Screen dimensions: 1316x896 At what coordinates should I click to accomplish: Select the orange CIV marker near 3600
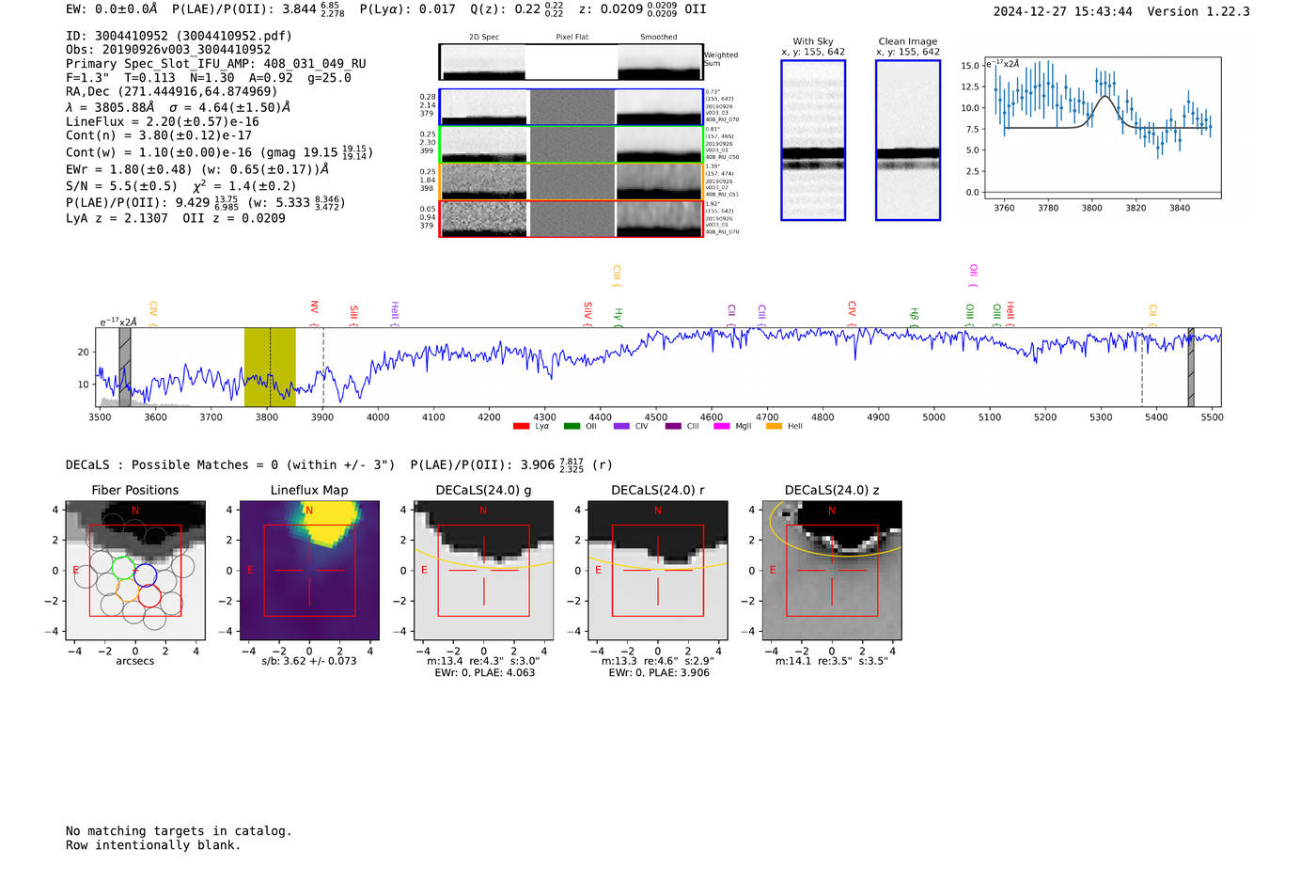coord(153,313)
